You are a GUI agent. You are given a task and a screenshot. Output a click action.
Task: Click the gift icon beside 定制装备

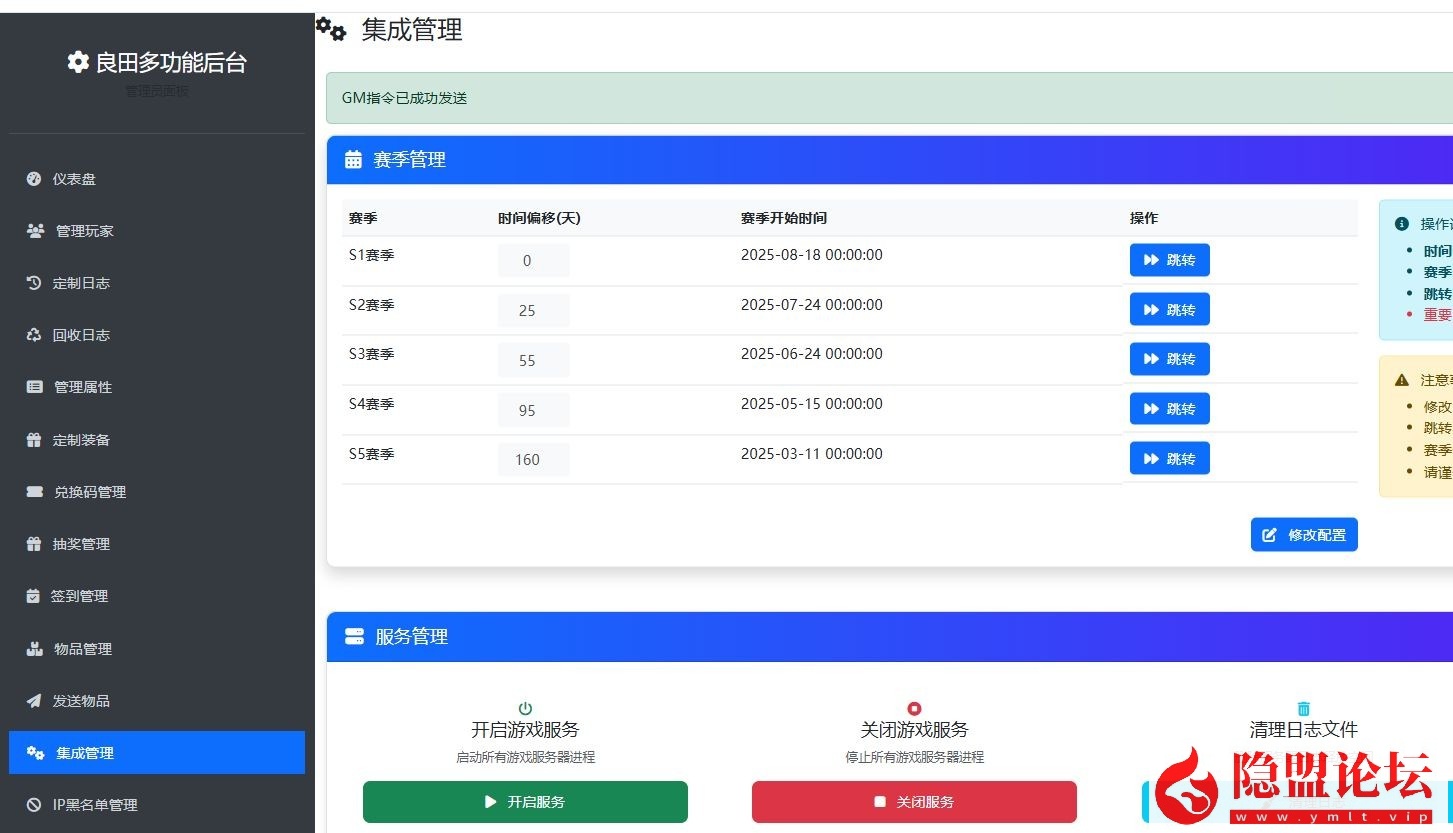(x=34, y=440)
